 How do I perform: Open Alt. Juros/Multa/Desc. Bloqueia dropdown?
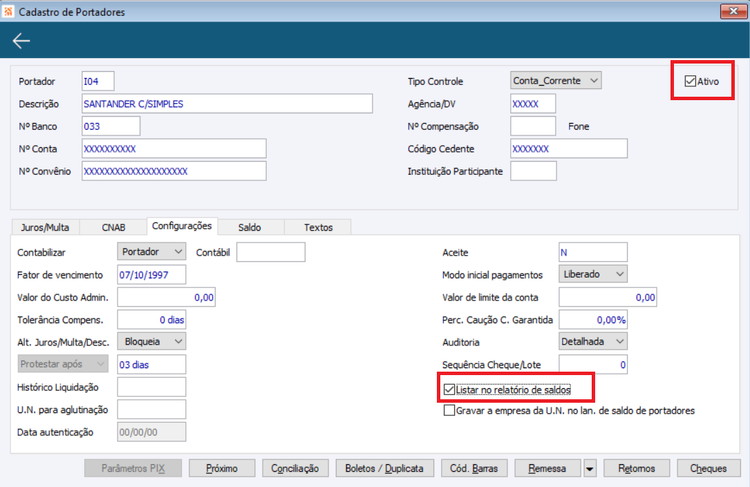coord(152,342)
